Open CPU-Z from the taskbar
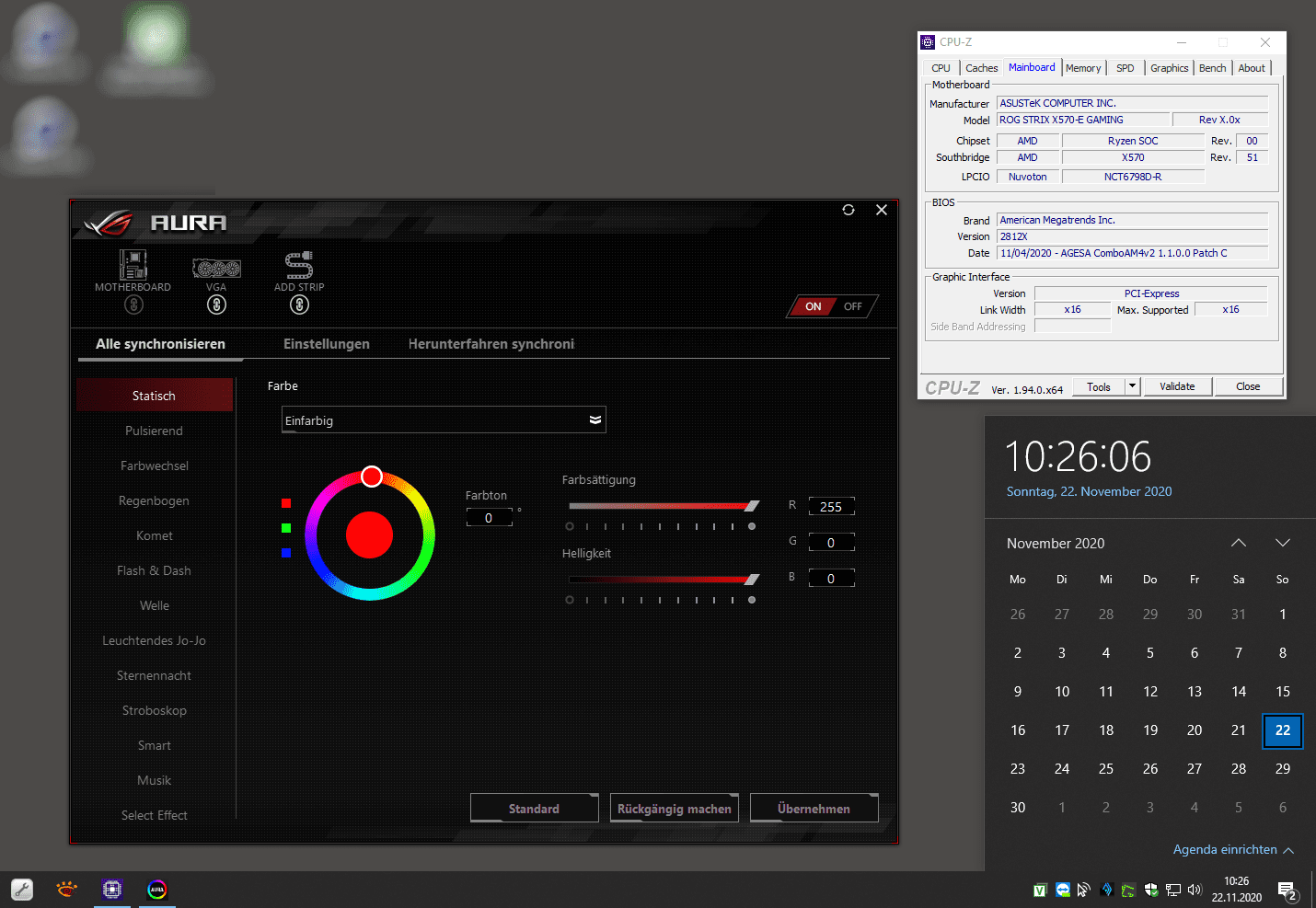The height and width of the screenshot is (908, 1316). pos(112,890)
